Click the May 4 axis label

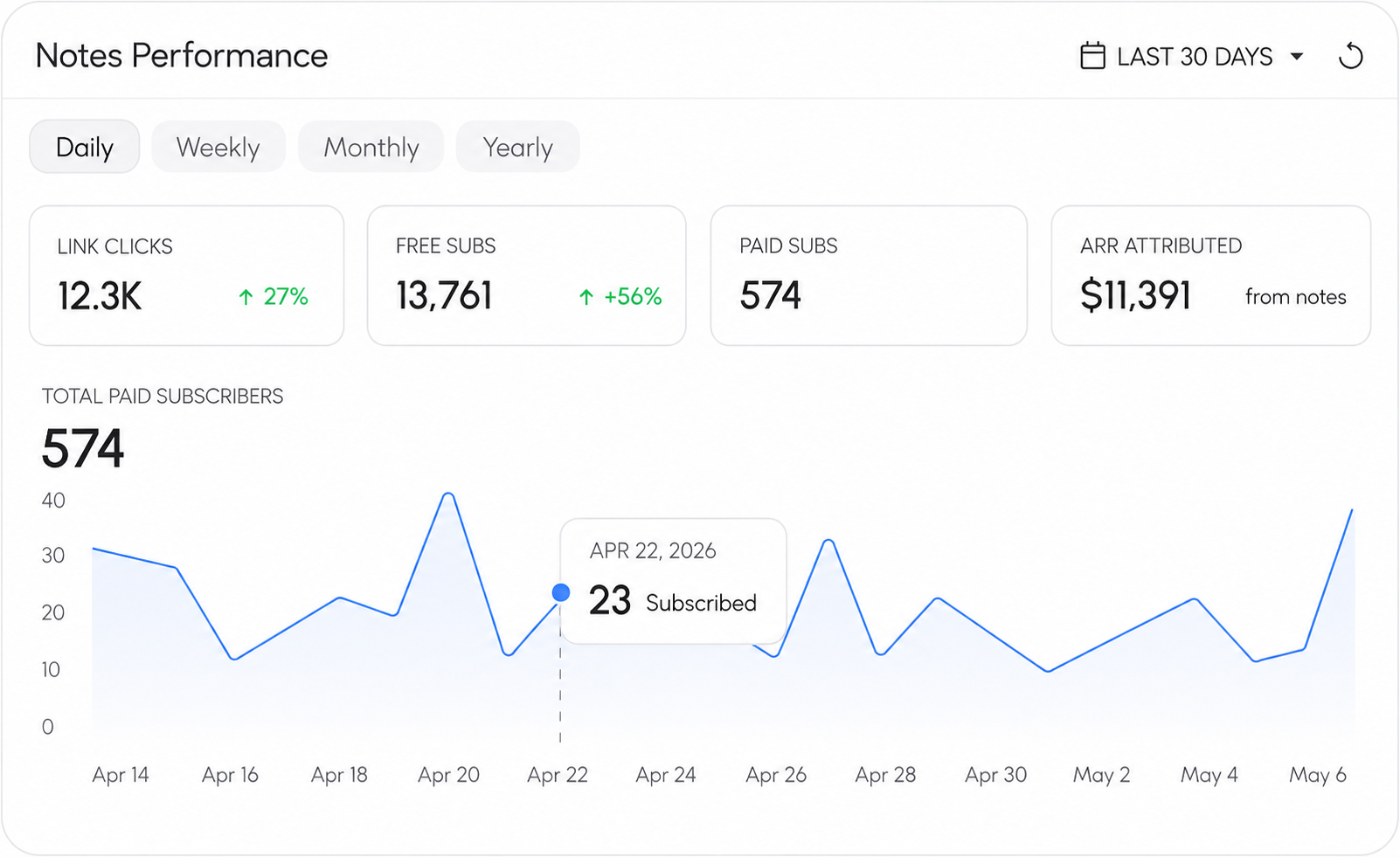pos(1209,775)
